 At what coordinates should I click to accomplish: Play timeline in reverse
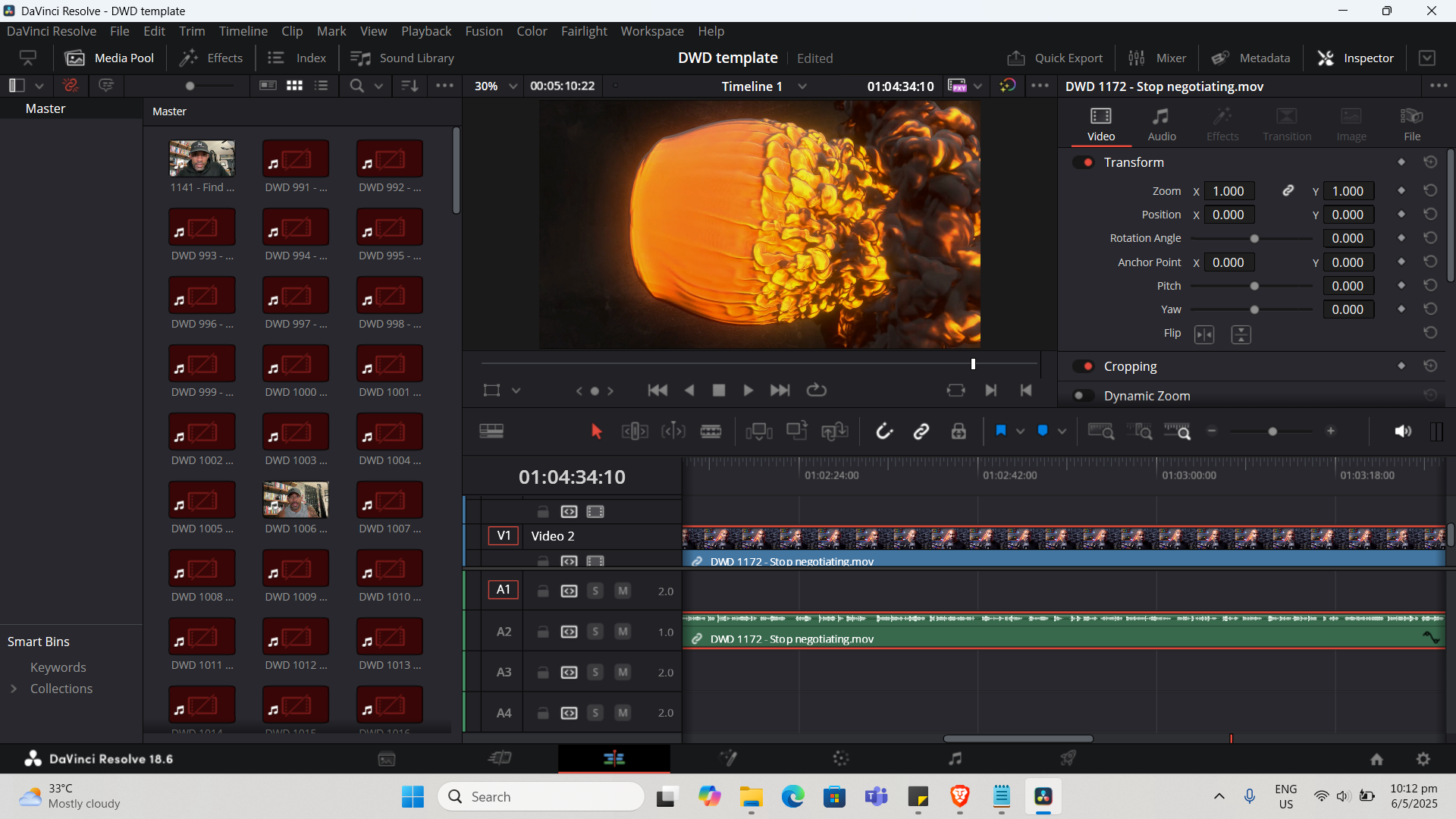point(689,391)
